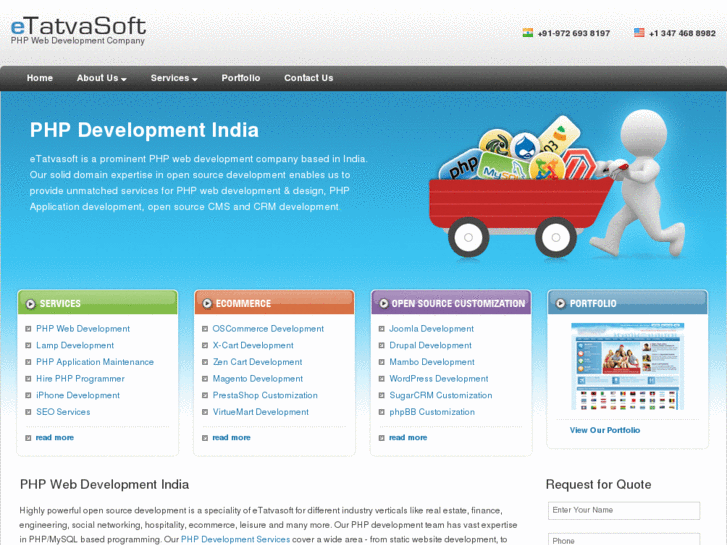Click PHP Web Development India heading
This screenshot has width=727, height=545.
tap(104, 485)
